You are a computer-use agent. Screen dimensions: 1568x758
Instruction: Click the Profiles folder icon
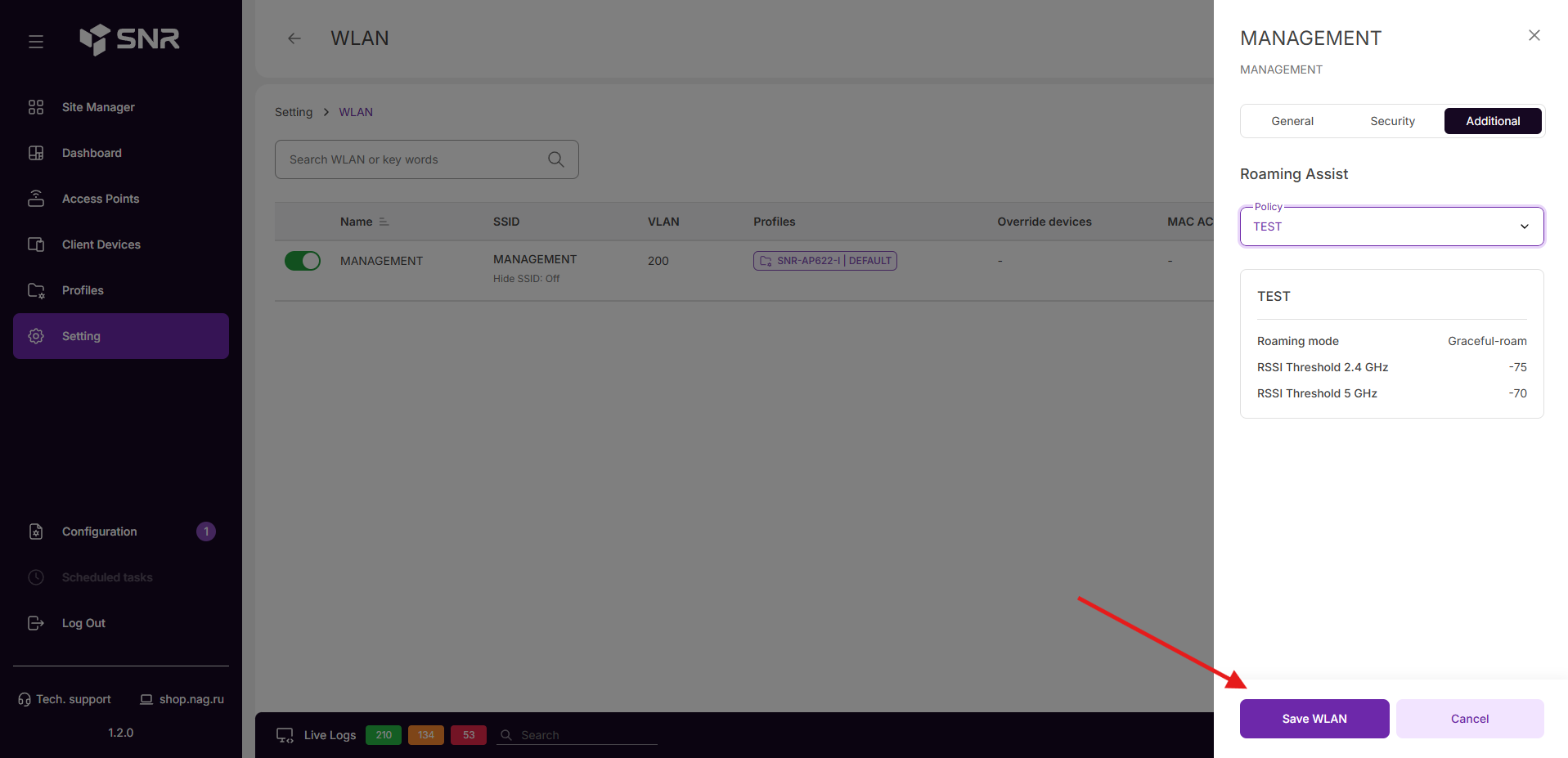(x=36, y=290)
